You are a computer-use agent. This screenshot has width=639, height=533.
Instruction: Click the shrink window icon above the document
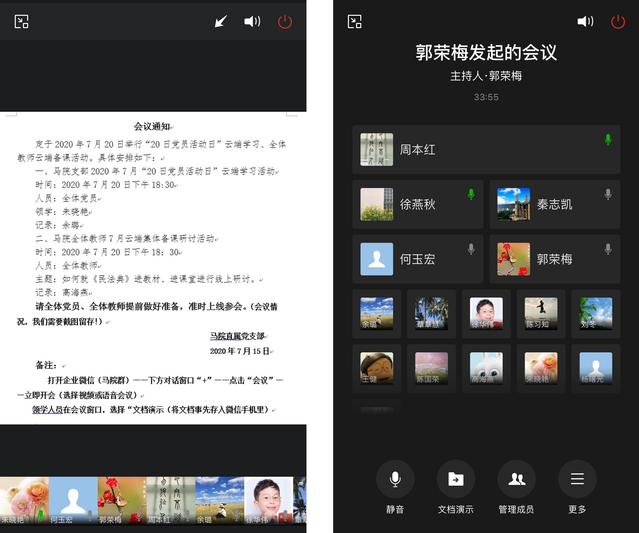[21, 21]
